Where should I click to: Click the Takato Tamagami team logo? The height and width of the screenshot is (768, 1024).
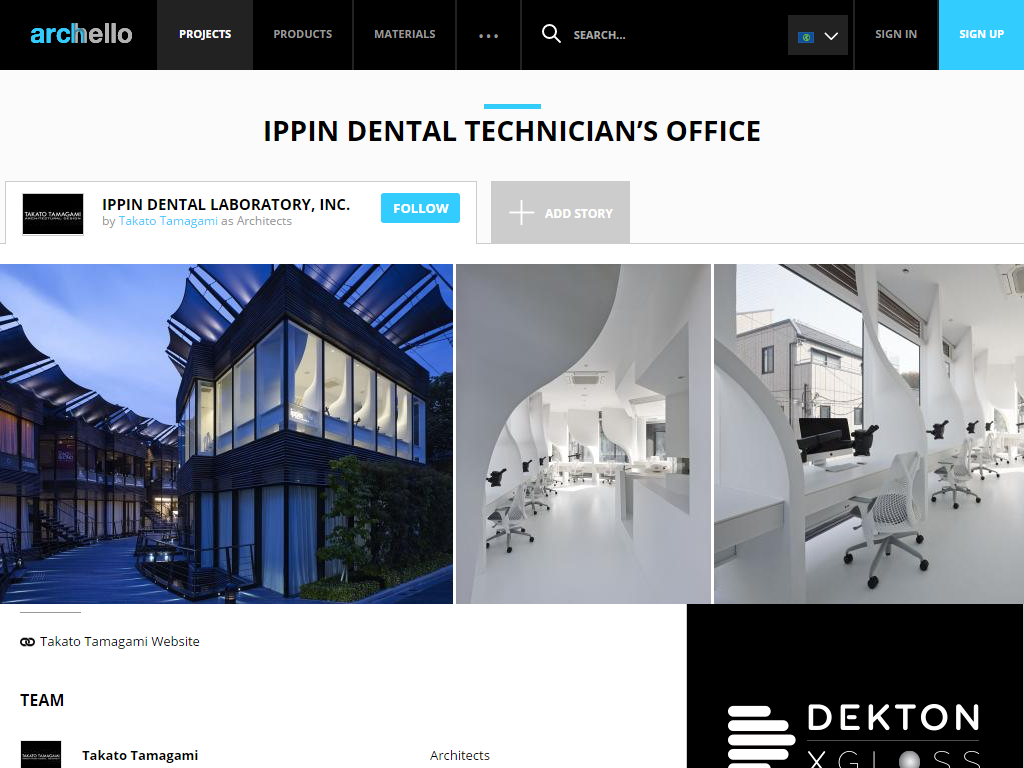click(41, 755)
